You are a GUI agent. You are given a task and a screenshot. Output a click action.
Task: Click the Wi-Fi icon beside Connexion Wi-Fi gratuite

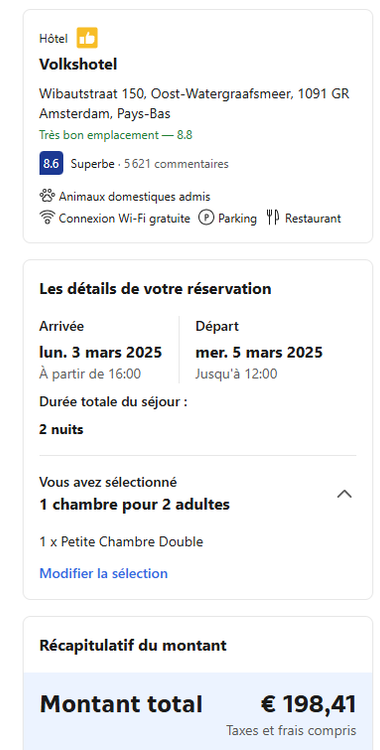tap(46, 218)
